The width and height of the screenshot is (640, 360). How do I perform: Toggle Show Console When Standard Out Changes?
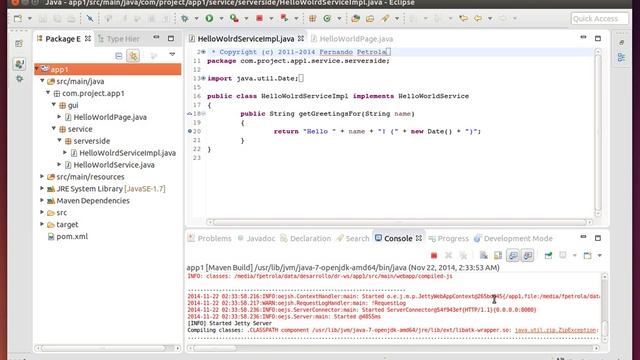513,256
